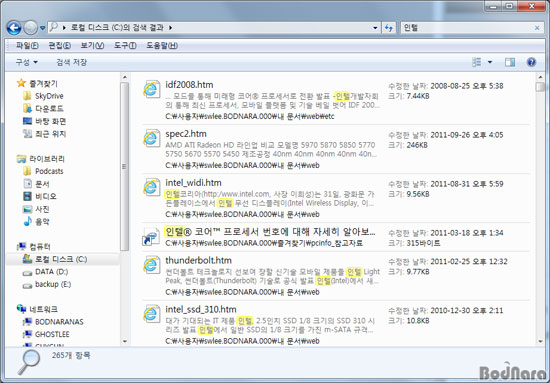550x383 pixels.
Task: Select the intel_ssd_310.htm file name
Action: 201,309
